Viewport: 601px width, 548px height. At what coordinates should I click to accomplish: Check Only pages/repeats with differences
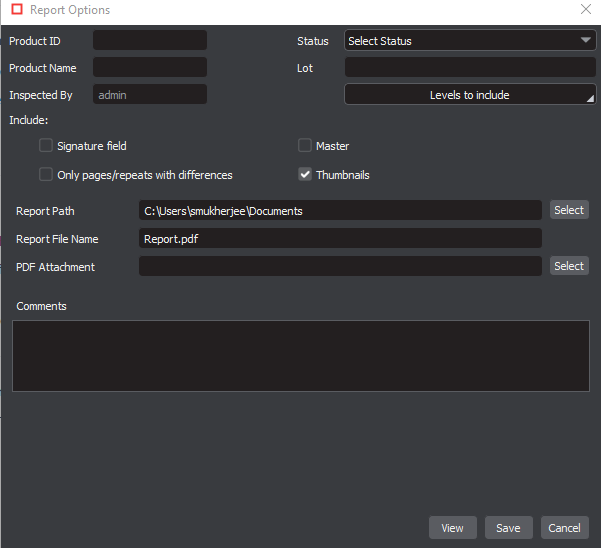coord(46,175)
